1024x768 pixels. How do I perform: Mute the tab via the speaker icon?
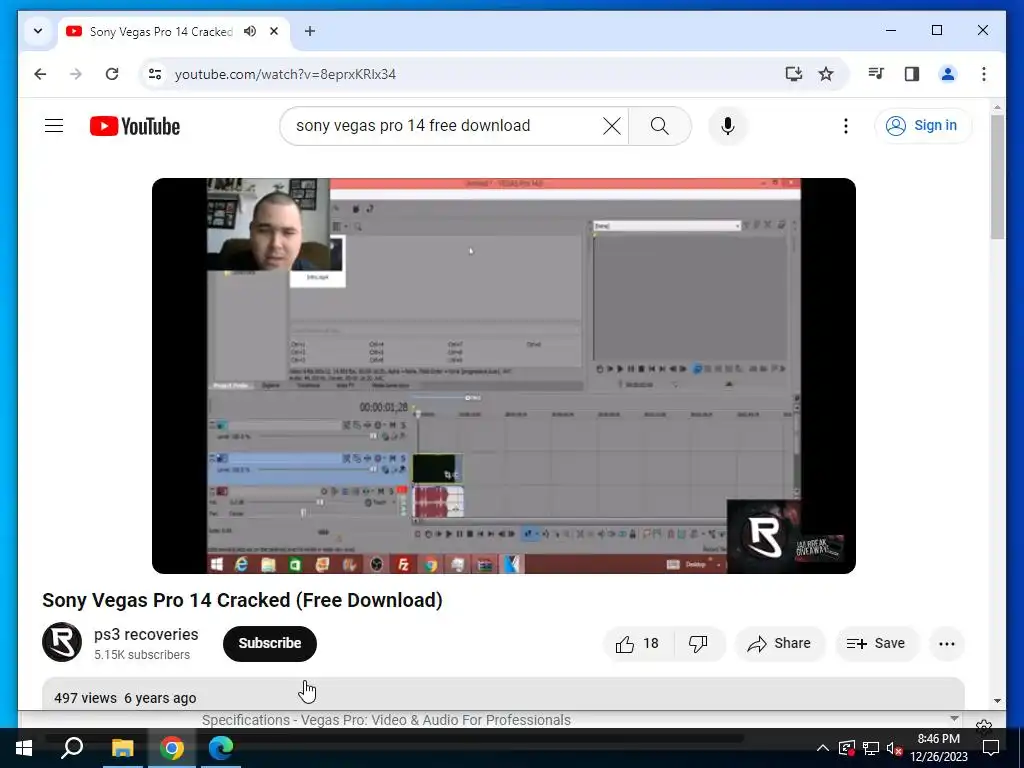250,31
